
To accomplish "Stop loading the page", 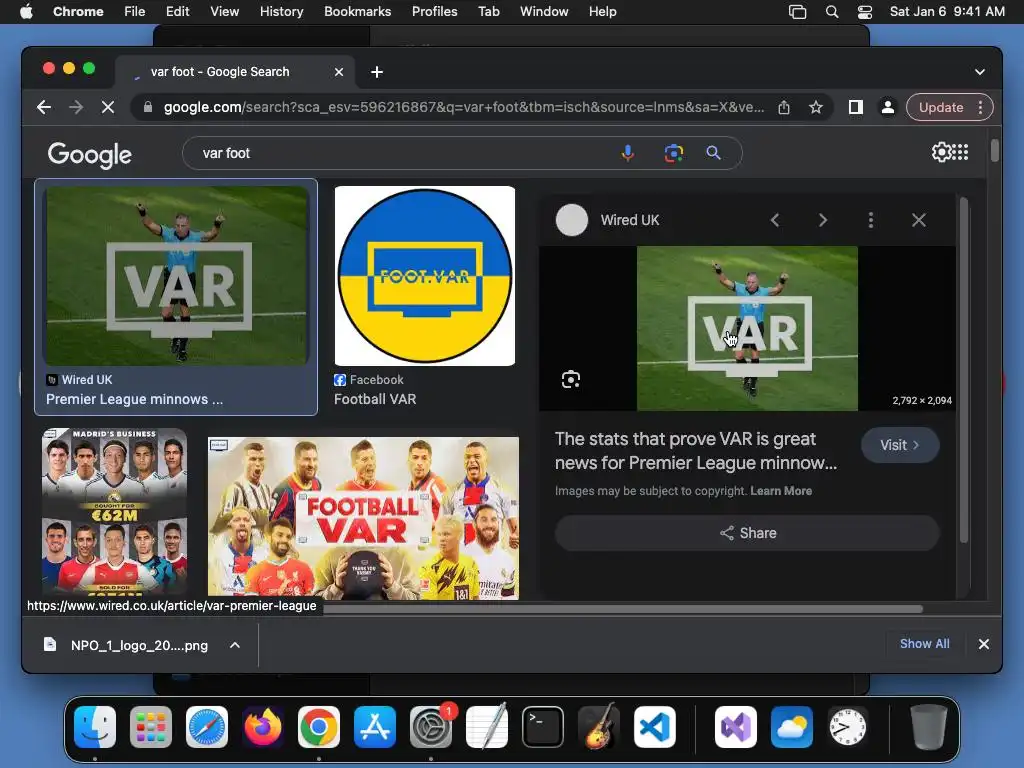I will click(x=108, y=107).
